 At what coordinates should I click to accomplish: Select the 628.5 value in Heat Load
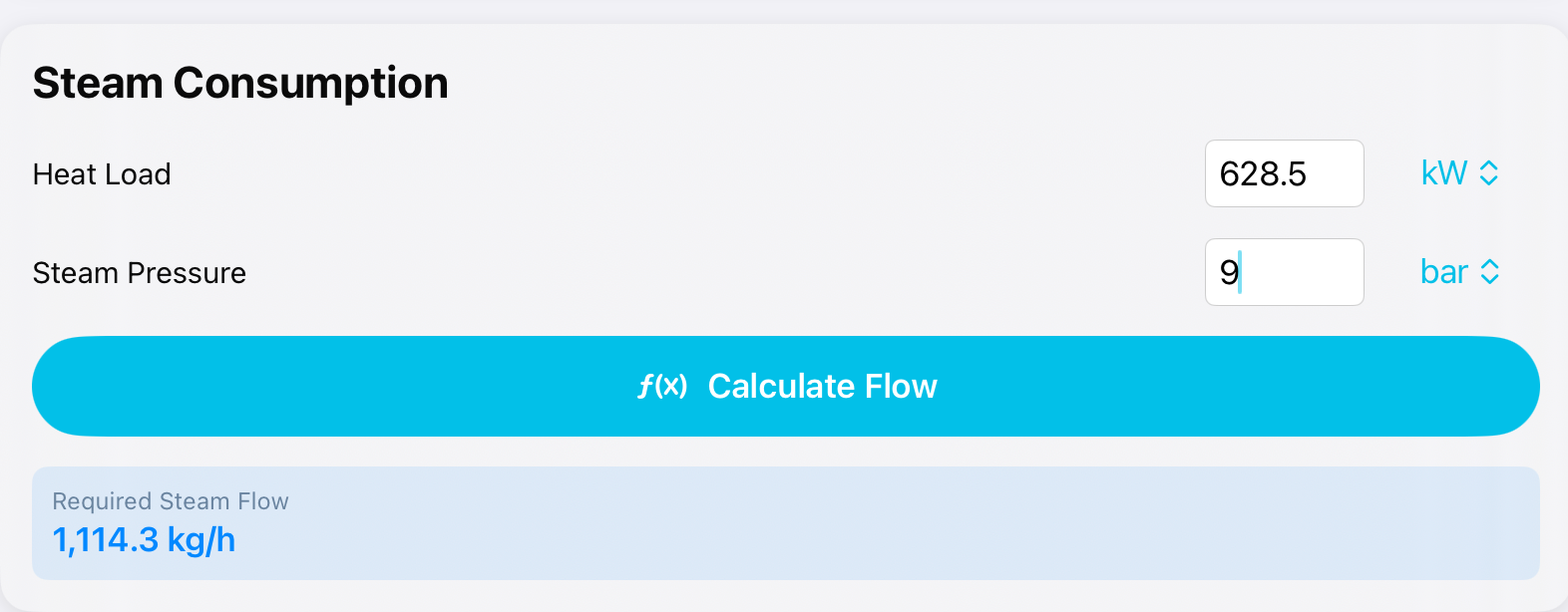coord(1263,174)
